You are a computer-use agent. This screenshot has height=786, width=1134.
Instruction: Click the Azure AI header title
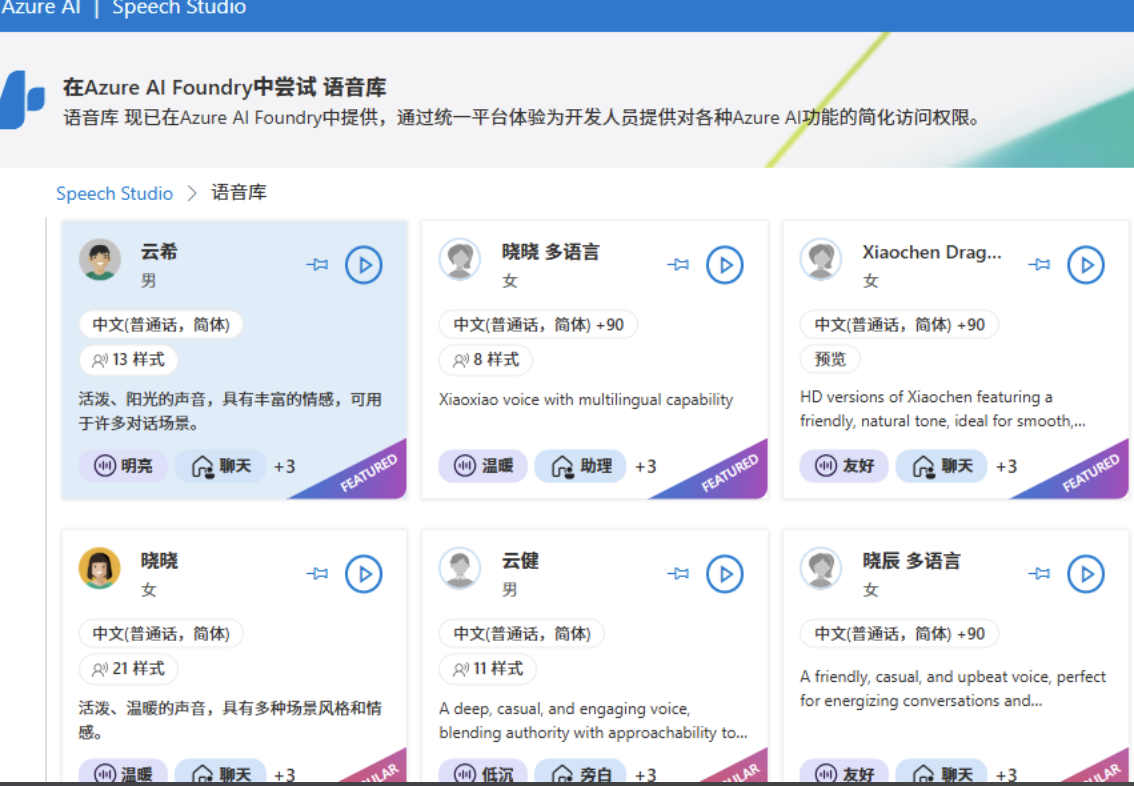[40, 8]
